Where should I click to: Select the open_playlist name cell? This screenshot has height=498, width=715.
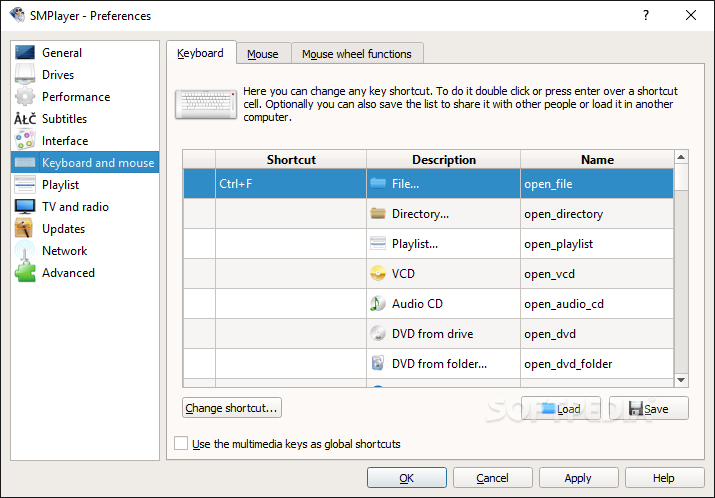(597, 244)
